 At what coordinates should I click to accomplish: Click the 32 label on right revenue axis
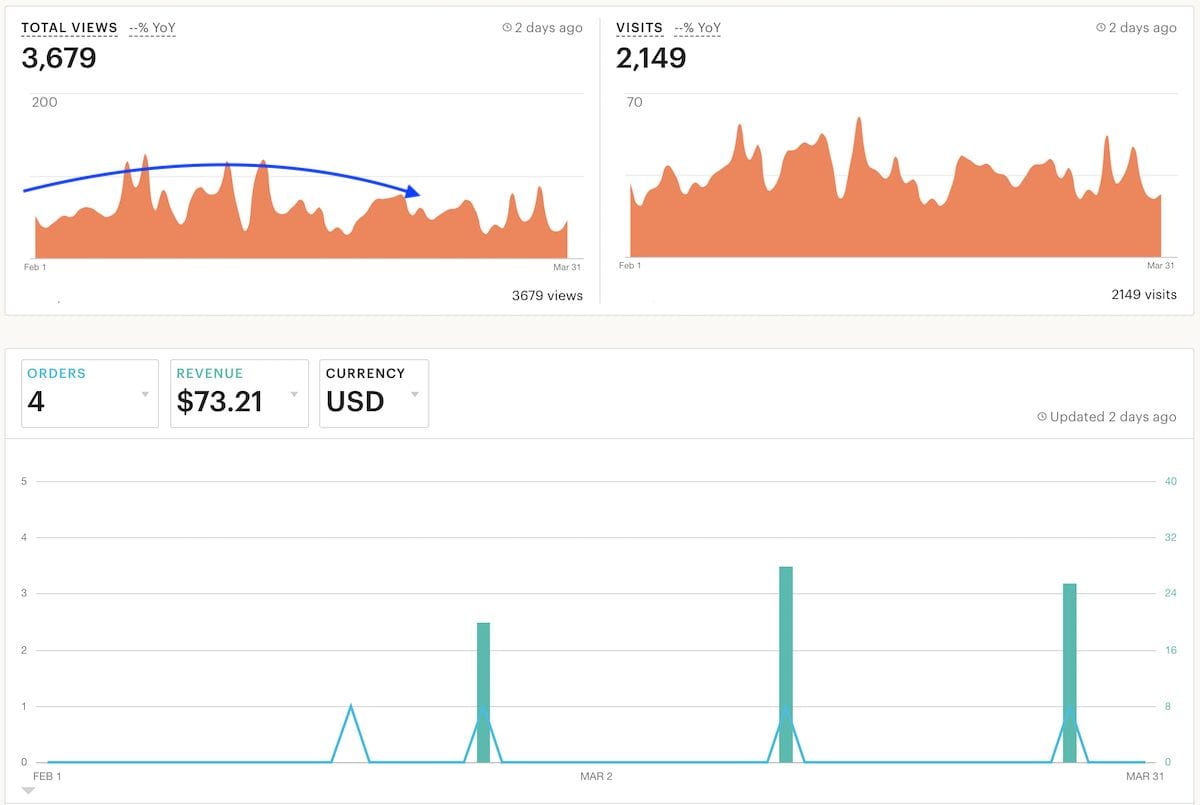point(1171,538)
